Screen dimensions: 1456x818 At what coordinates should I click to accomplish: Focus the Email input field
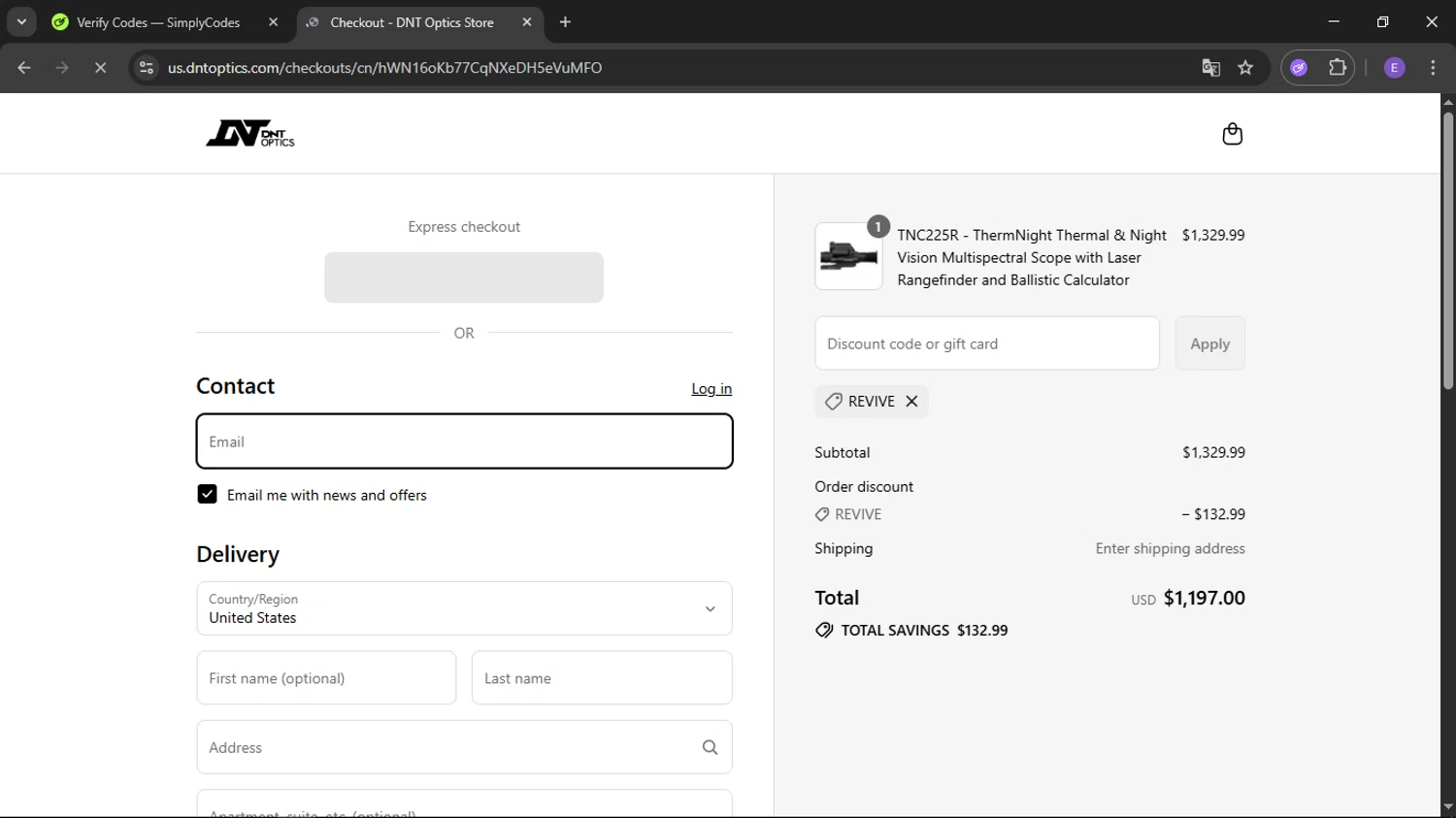pyautogui.click(x=464, y=442)
